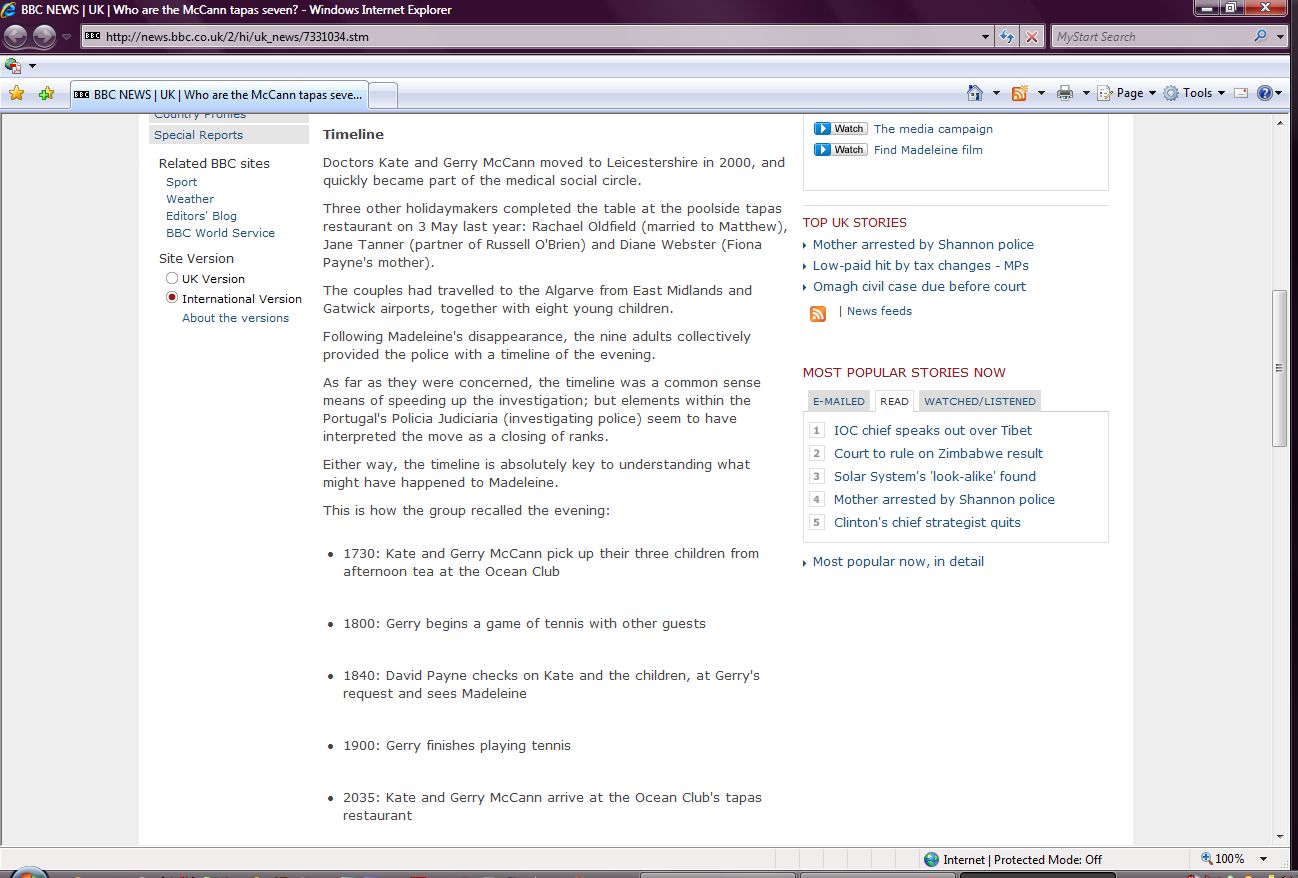Switch to the E-MAILED tab

pyautogui.click(x=838, y=401)
